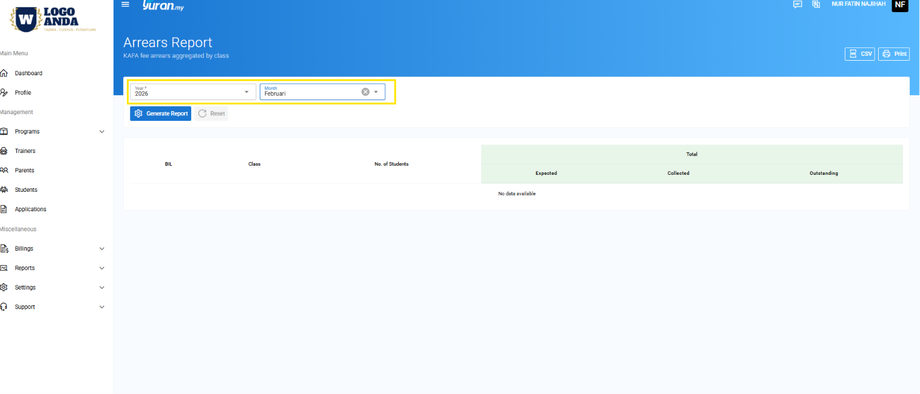Click the Total group header

pos(692,154)
